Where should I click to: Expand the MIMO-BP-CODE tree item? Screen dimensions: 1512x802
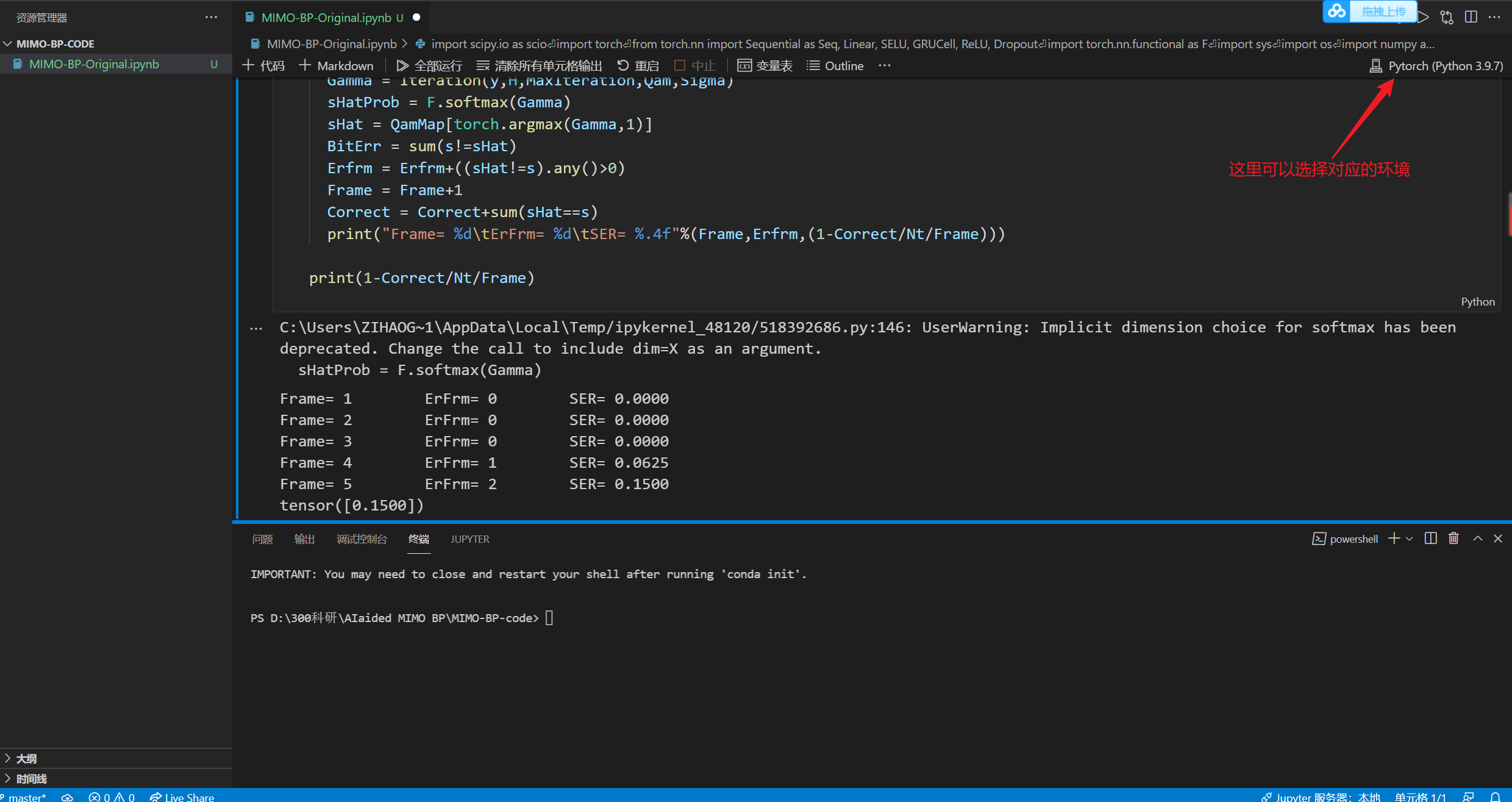pos(8,43)
